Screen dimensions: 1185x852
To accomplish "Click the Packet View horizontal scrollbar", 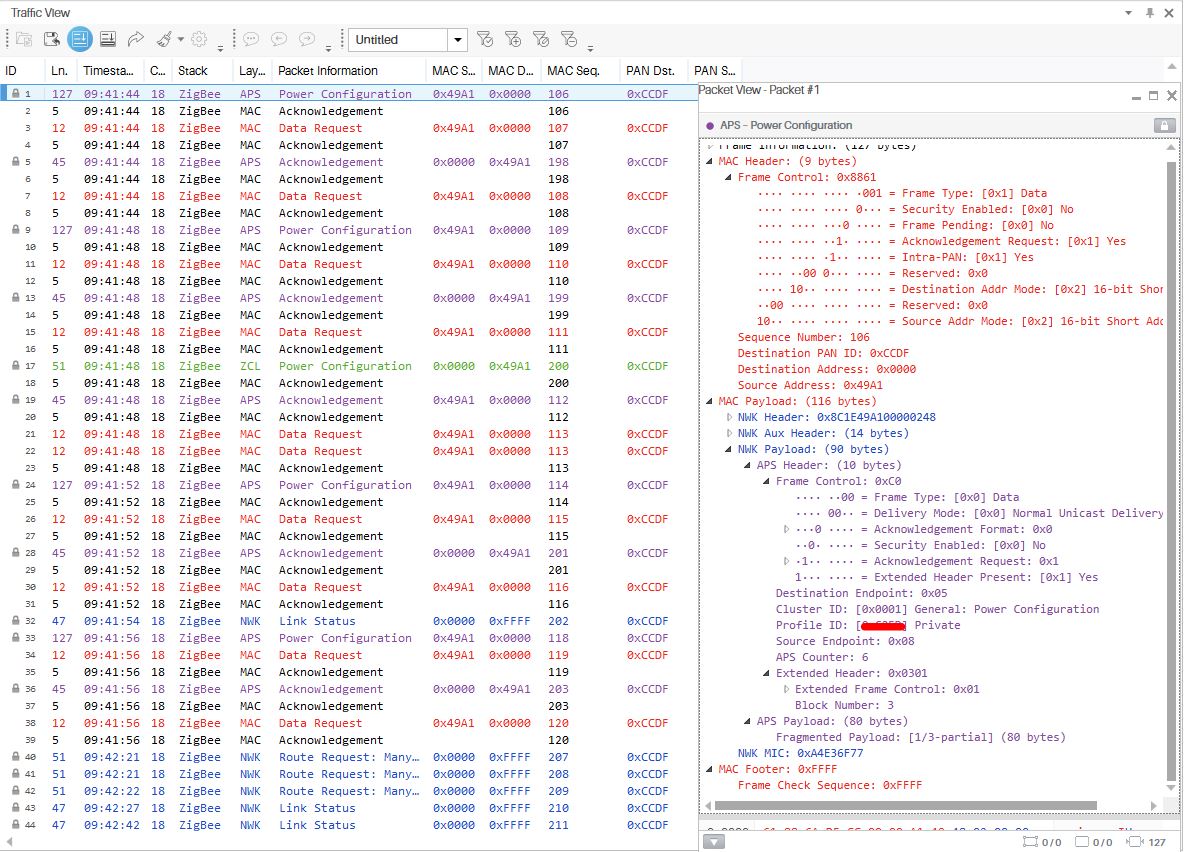I will pyautogui.click(x=905, y=805).
